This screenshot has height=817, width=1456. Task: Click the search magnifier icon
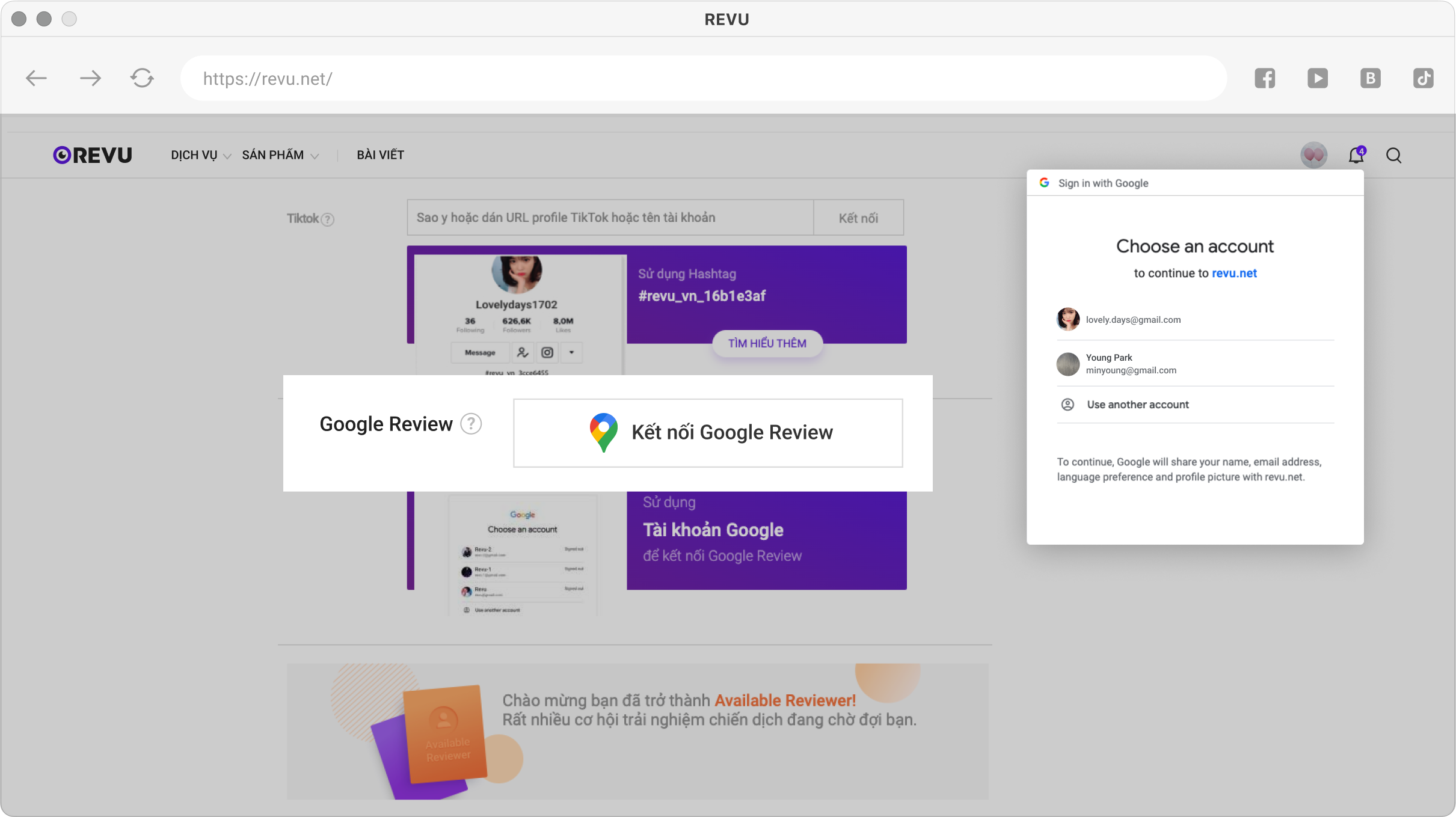pyautogui.click(x=1393, y=156)
